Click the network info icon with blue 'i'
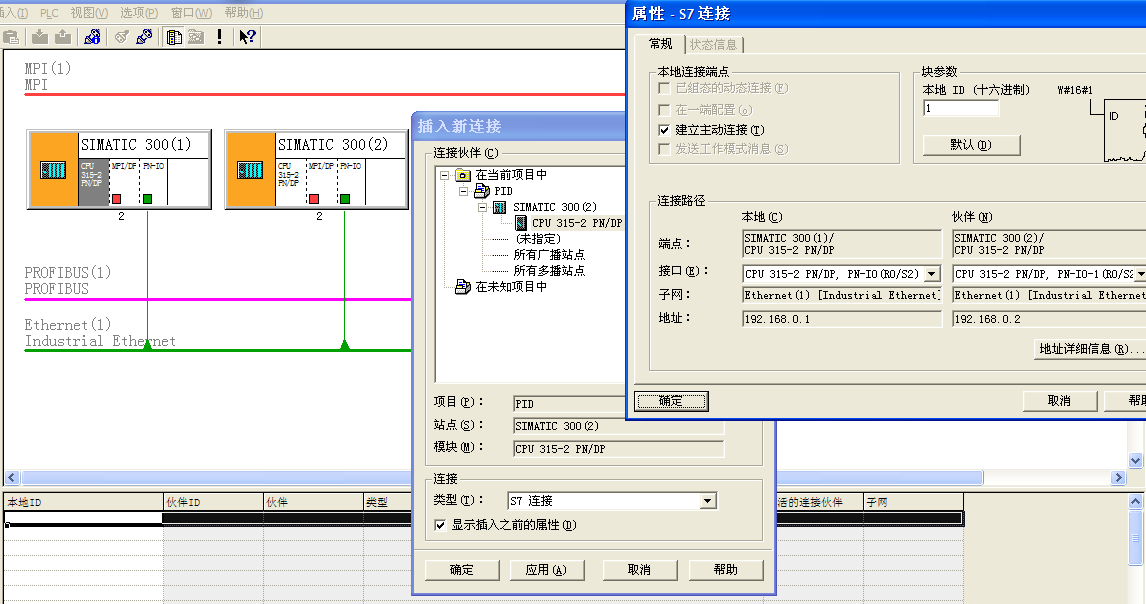Screen dimensions: 1146x604 [92, 37]
